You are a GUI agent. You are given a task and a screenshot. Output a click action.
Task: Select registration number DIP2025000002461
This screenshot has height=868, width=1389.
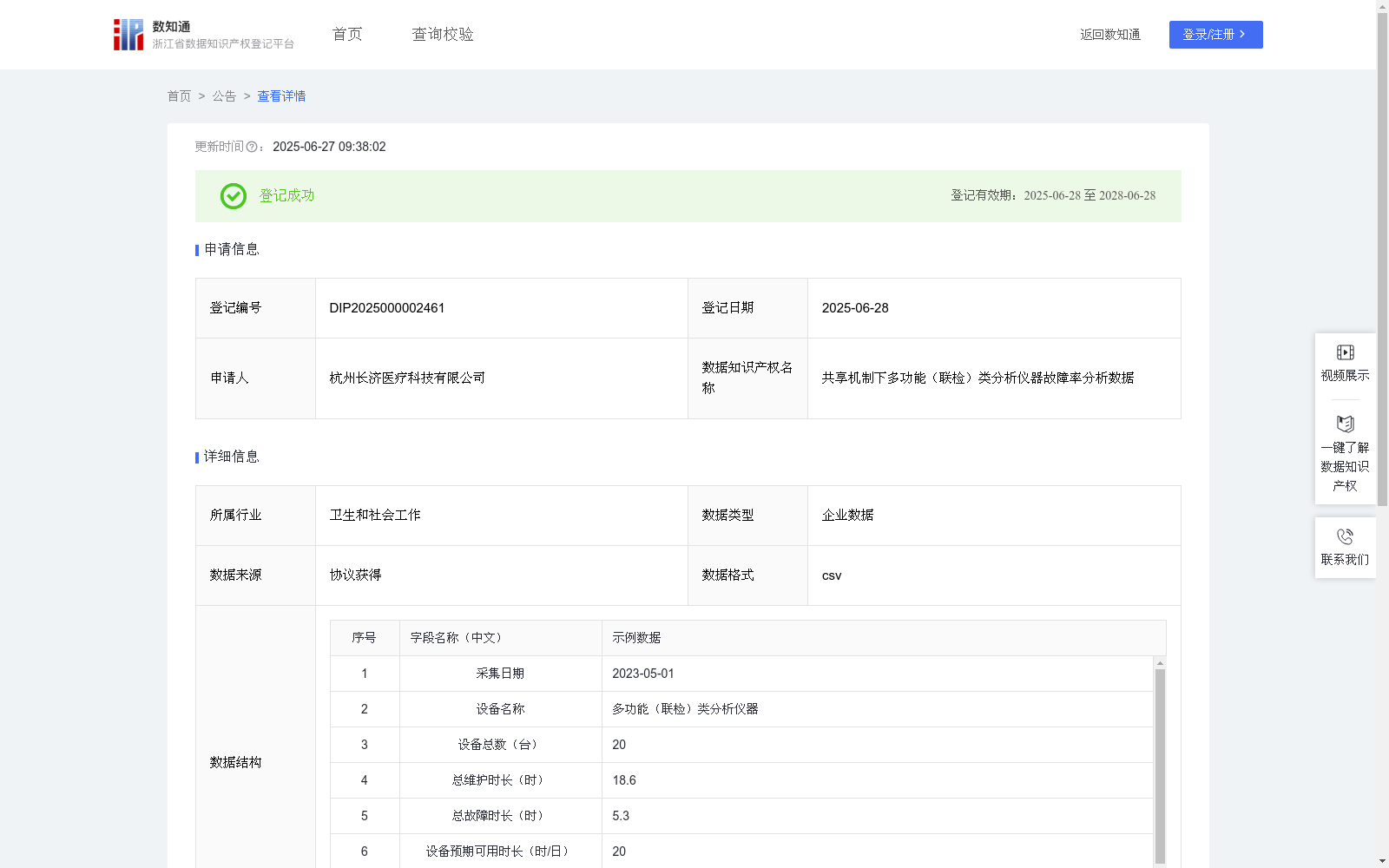pyautogui.click(x=387, y=308)
